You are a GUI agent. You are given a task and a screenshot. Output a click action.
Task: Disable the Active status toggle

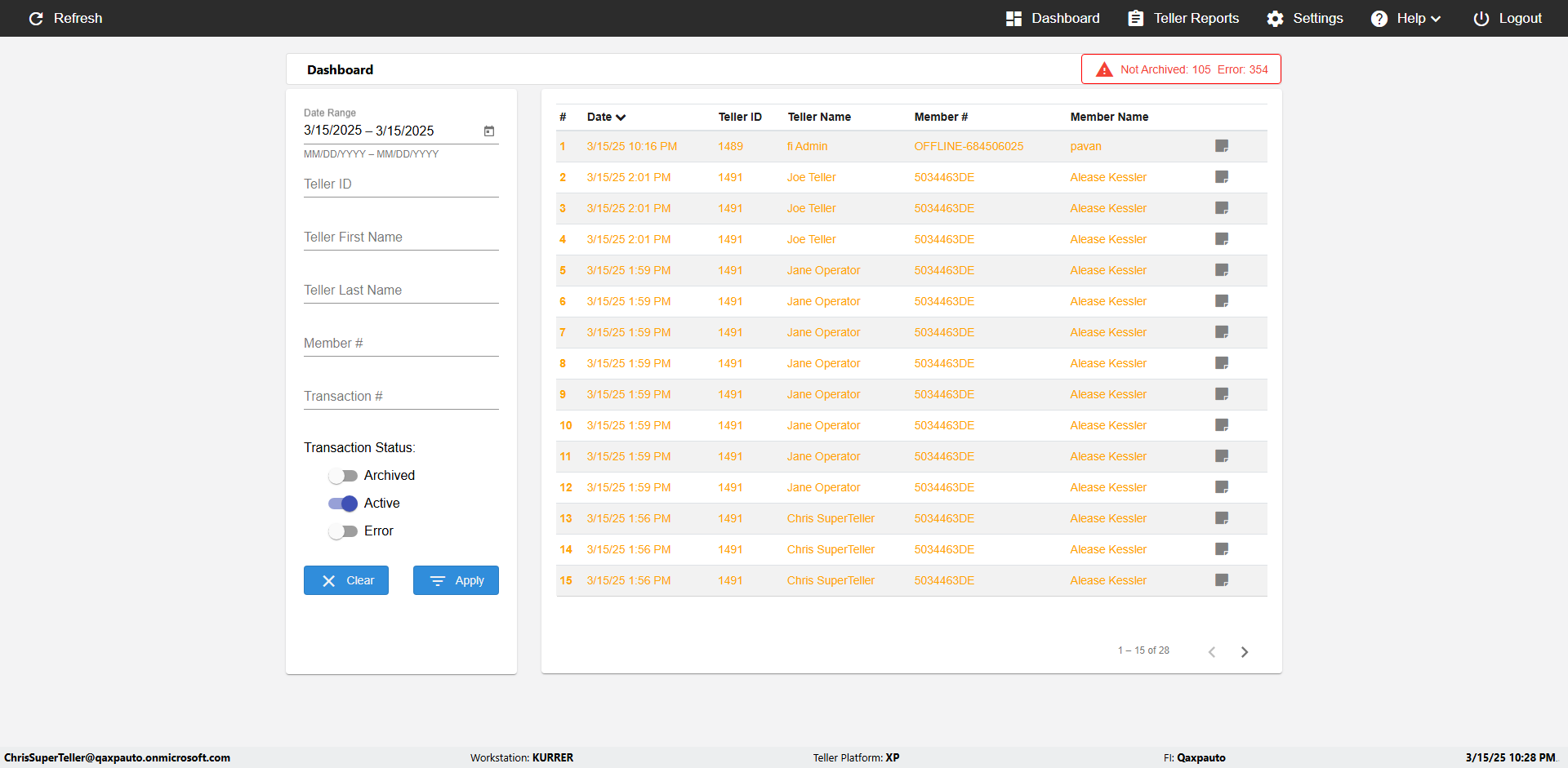pos(343,504)
